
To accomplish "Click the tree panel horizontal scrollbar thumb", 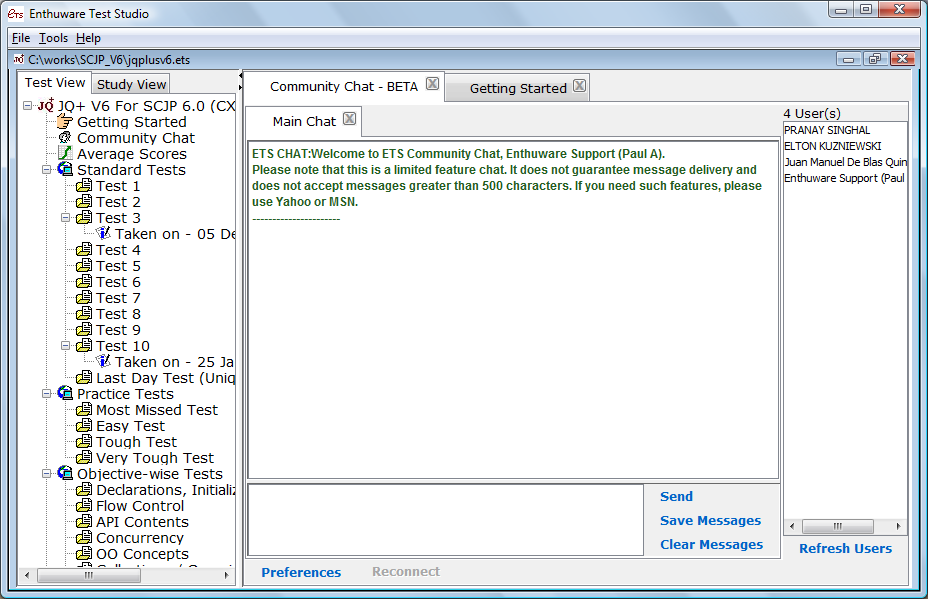I will 89,575.
